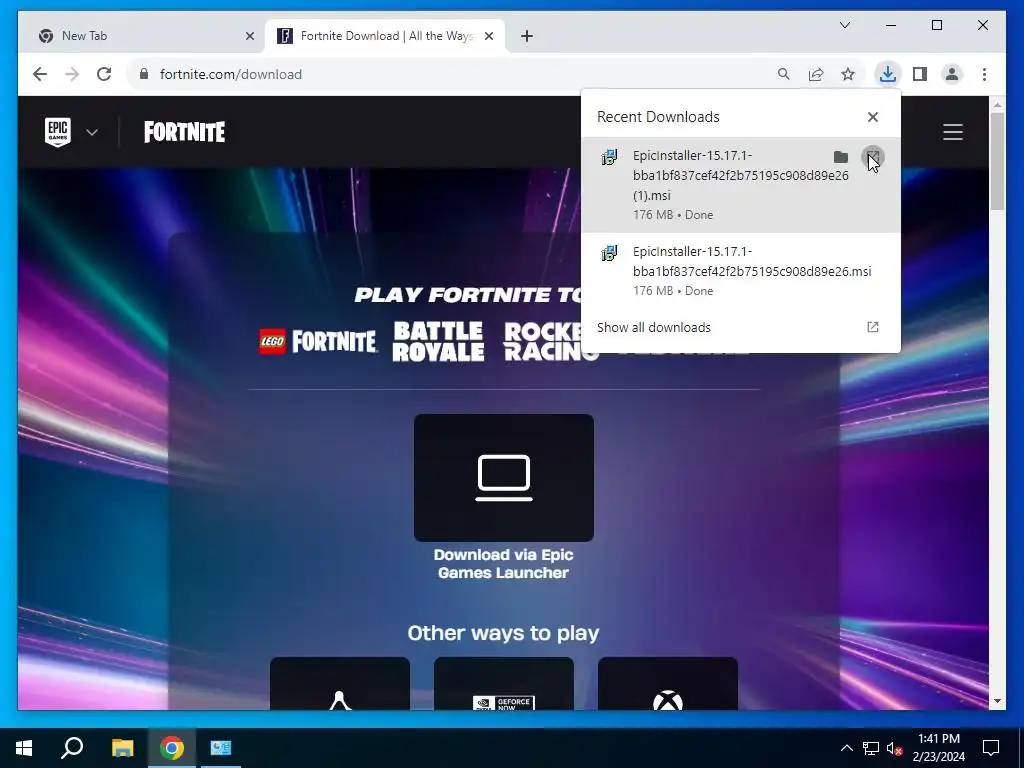1024x768 pixels.
Task: Click the Battle Royale logo
Action: point(438,341)
